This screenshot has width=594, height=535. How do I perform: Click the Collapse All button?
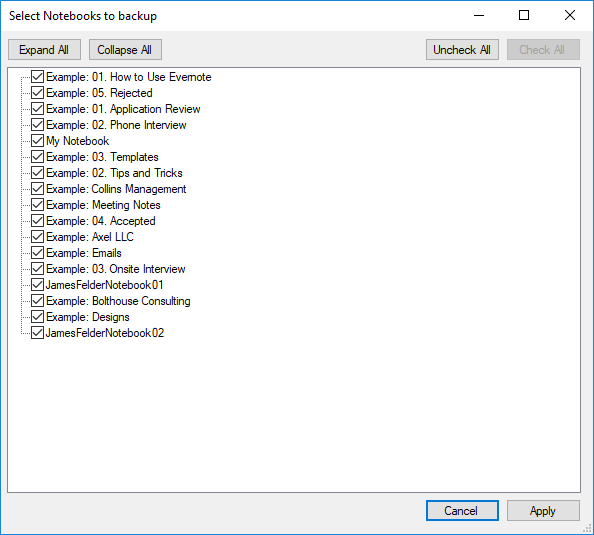click(x=125, y=50)
